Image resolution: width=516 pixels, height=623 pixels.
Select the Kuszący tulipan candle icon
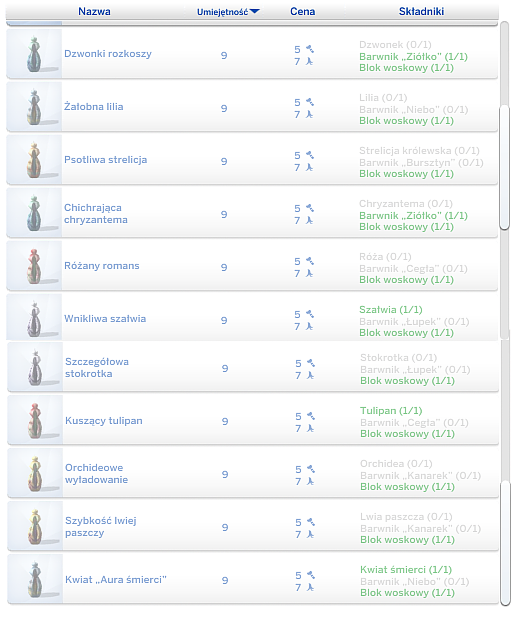point(35,420)
